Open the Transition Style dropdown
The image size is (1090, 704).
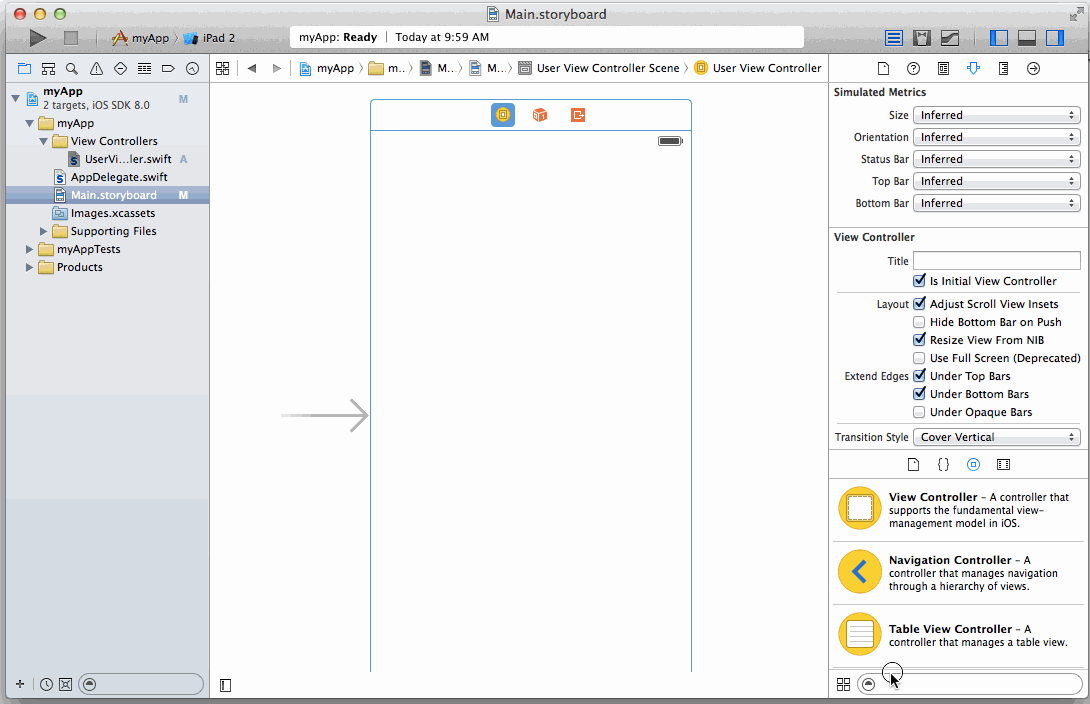(x=997, y=437)
